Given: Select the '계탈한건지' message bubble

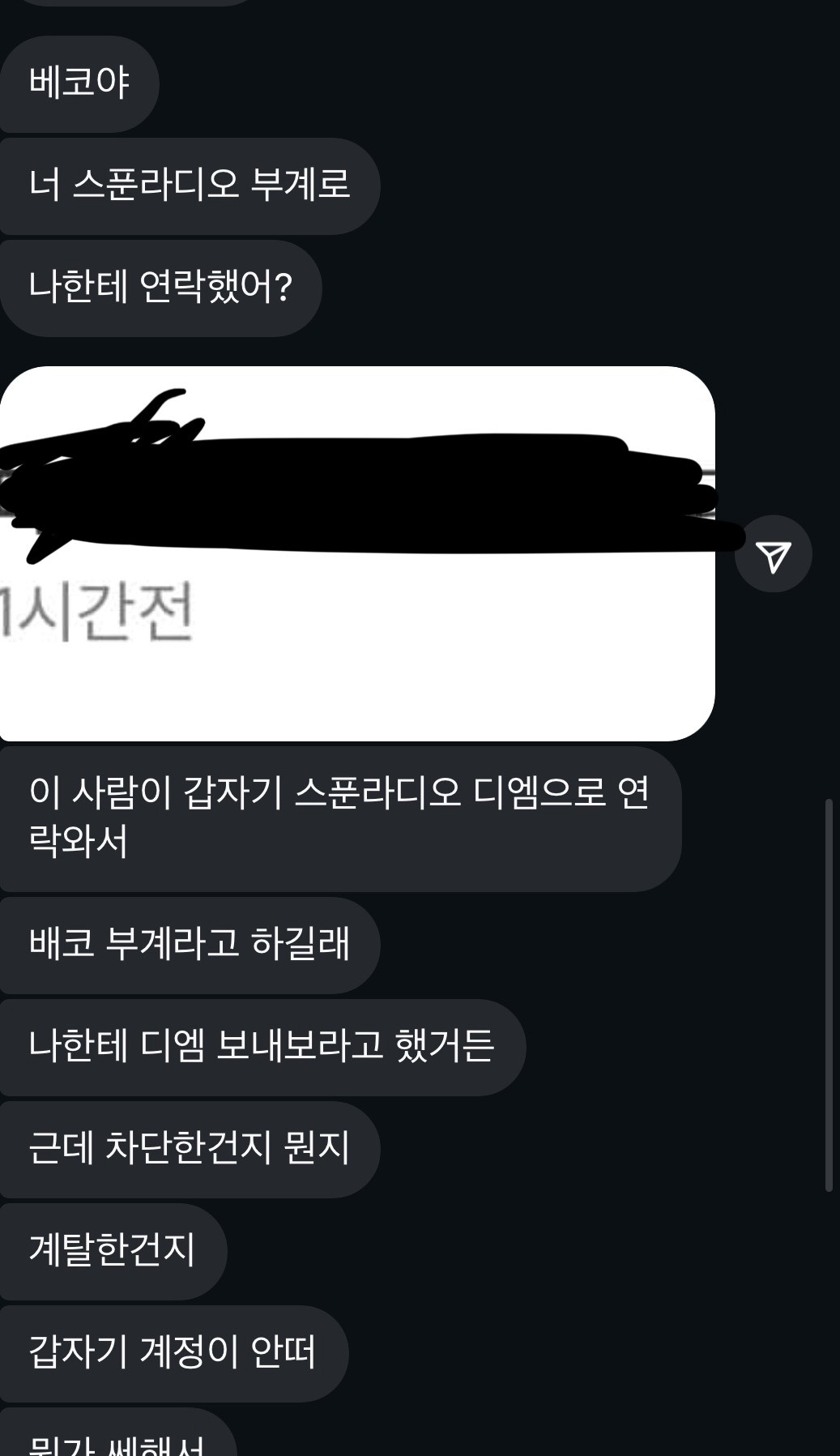Looking at the screenshot, I should pyautogui.click(x=113, y=1251).
